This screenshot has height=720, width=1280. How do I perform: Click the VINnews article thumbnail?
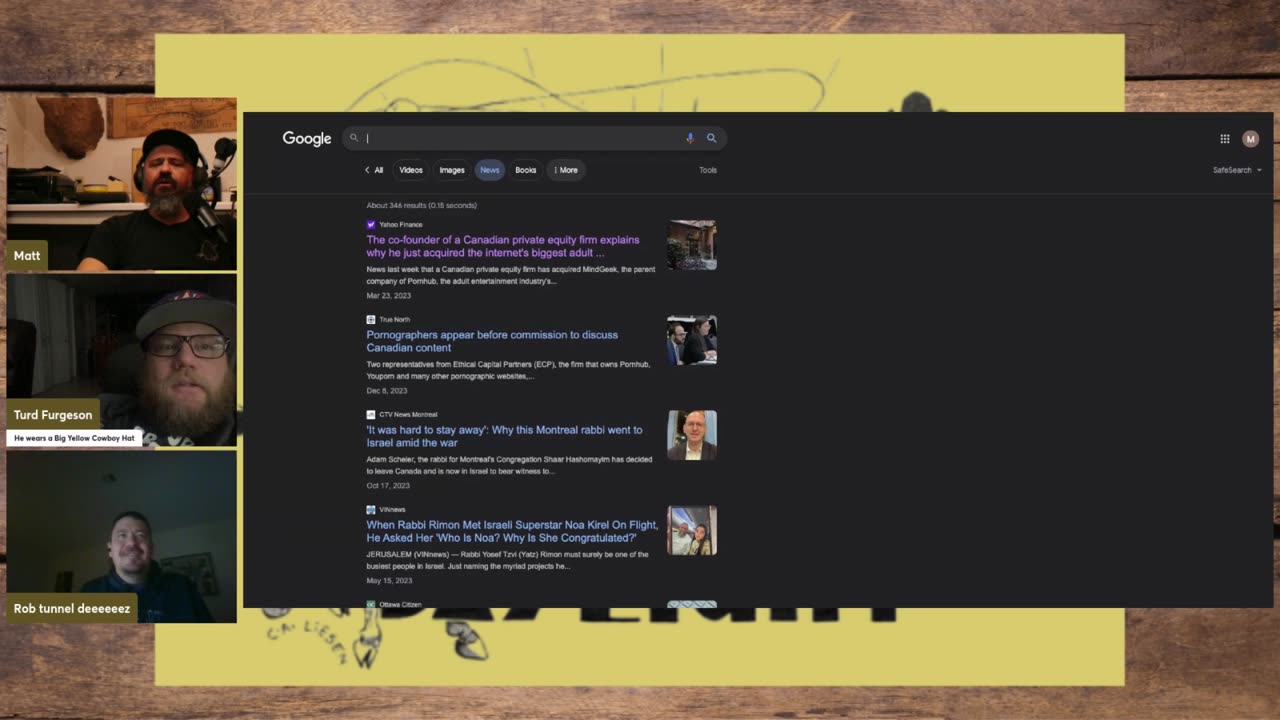pos(692,530)
